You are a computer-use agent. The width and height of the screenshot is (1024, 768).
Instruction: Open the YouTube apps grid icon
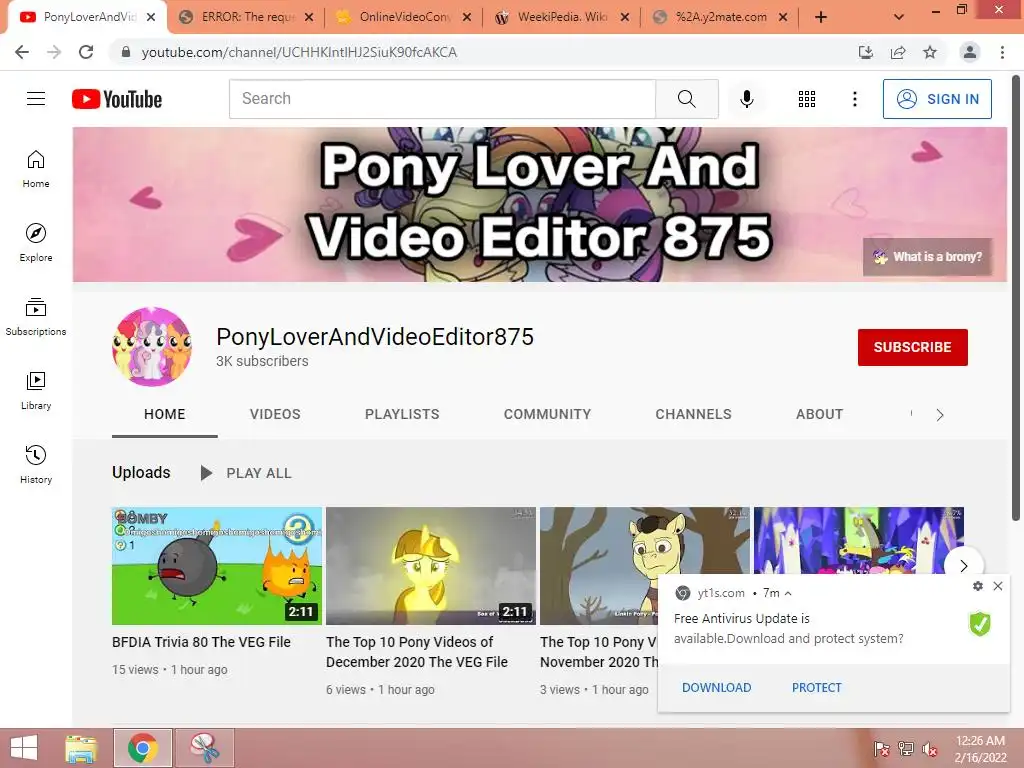pos(807,99)
